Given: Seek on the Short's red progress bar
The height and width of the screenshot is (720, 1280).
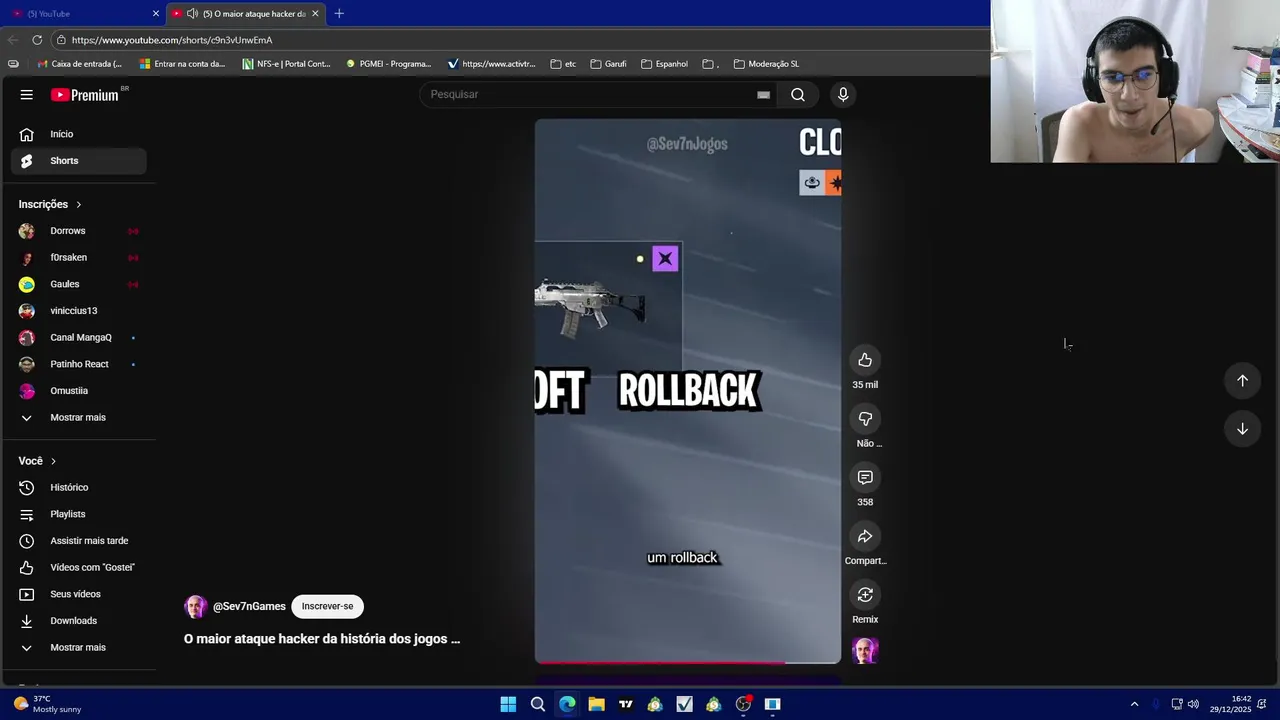Looking at the screenshot, I should [x=688, y=662].
